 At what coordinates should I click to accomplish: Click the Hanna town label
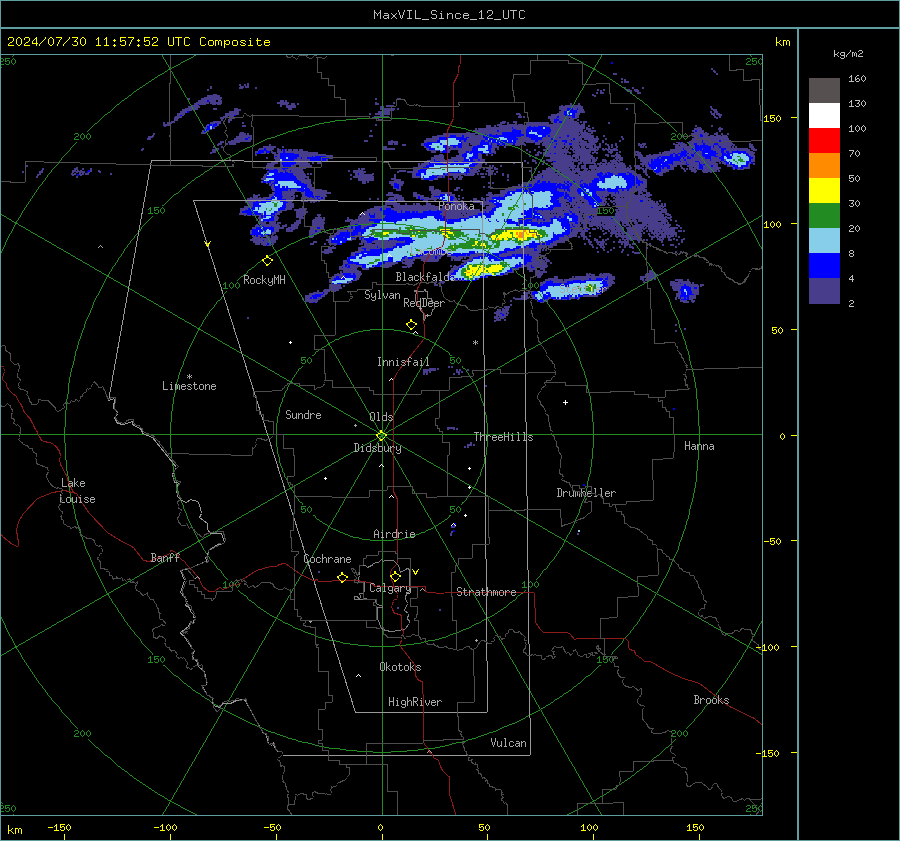[x=699, y=446]
